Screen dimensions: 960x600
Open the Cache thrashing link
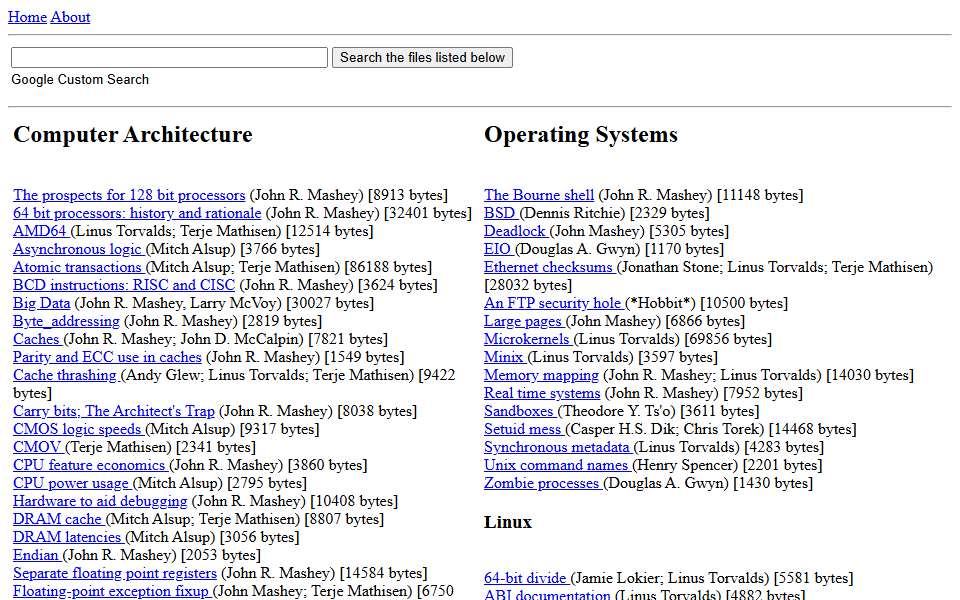tap(67, 375)
